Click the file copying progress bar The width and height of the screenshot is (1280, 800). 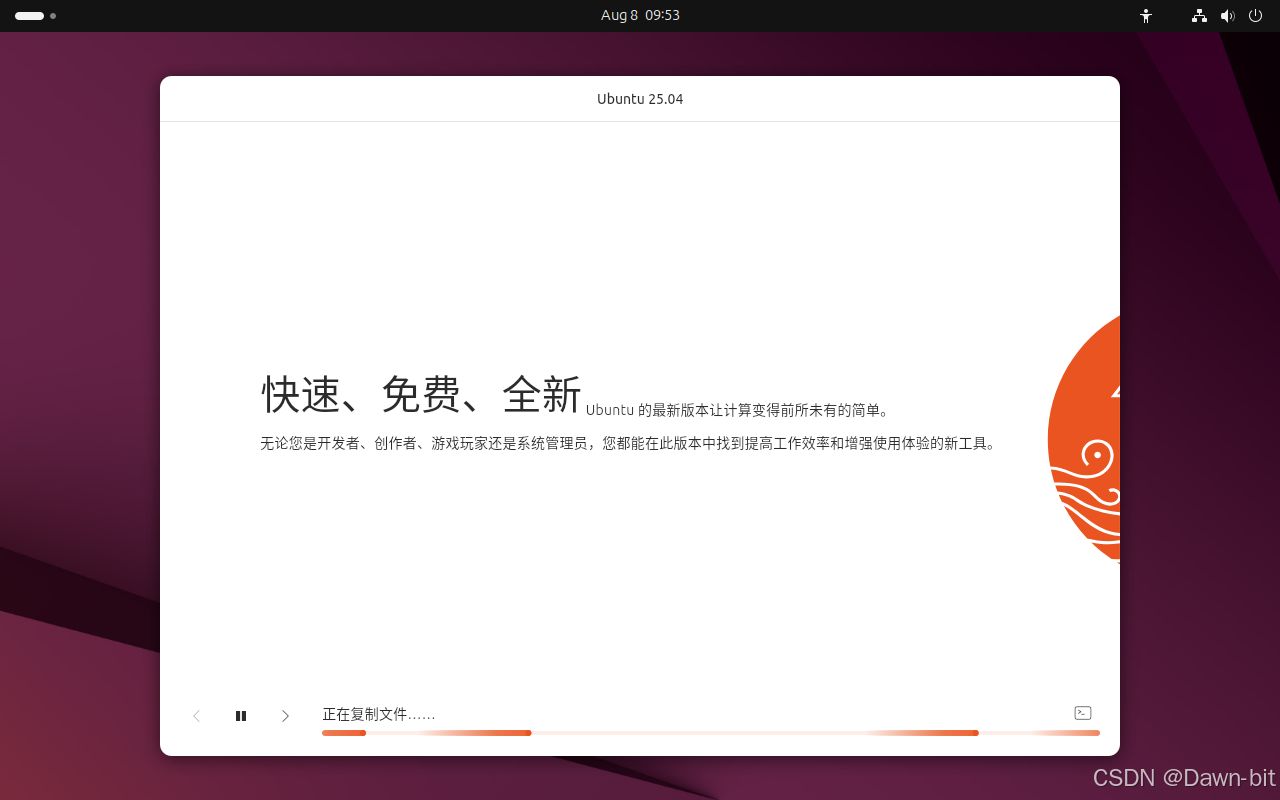711,733
